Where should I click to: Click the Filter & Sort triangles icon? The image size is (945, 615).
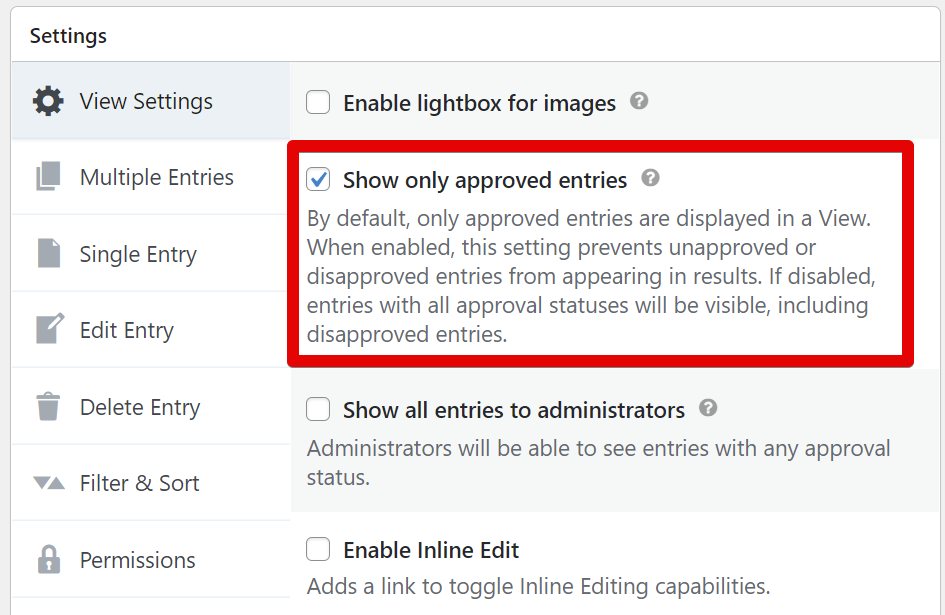point(49,483)
